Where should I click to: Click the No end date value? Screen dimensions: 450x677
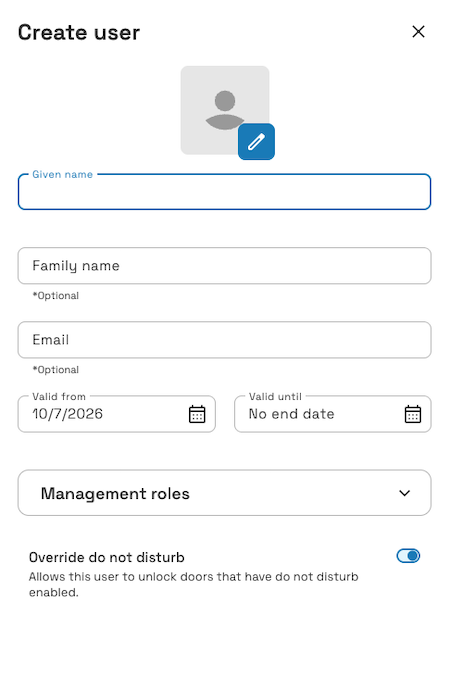click(x=292, y=414)
